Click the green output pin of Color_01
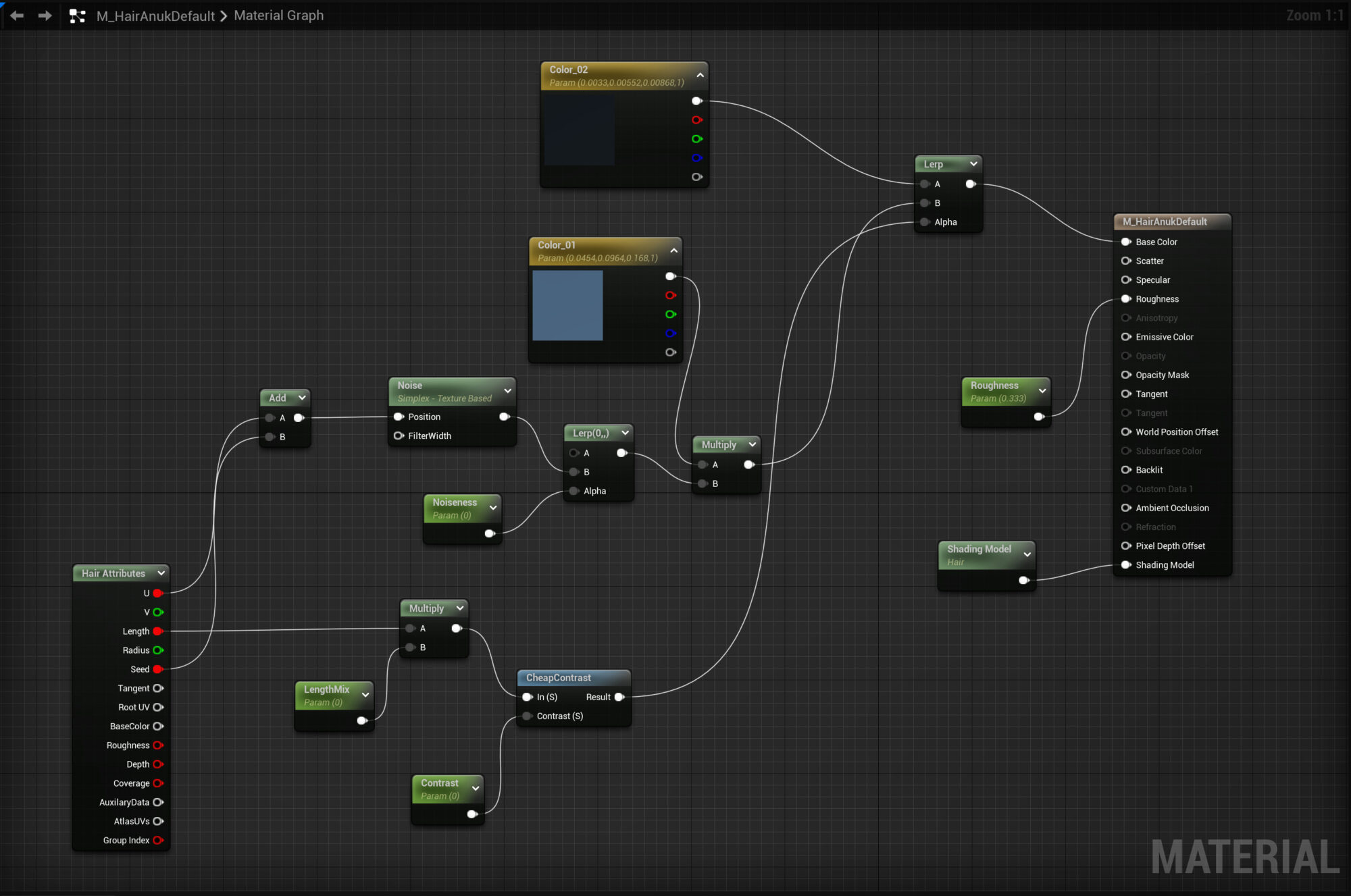 pyautogui.click(x=670, y=315)
